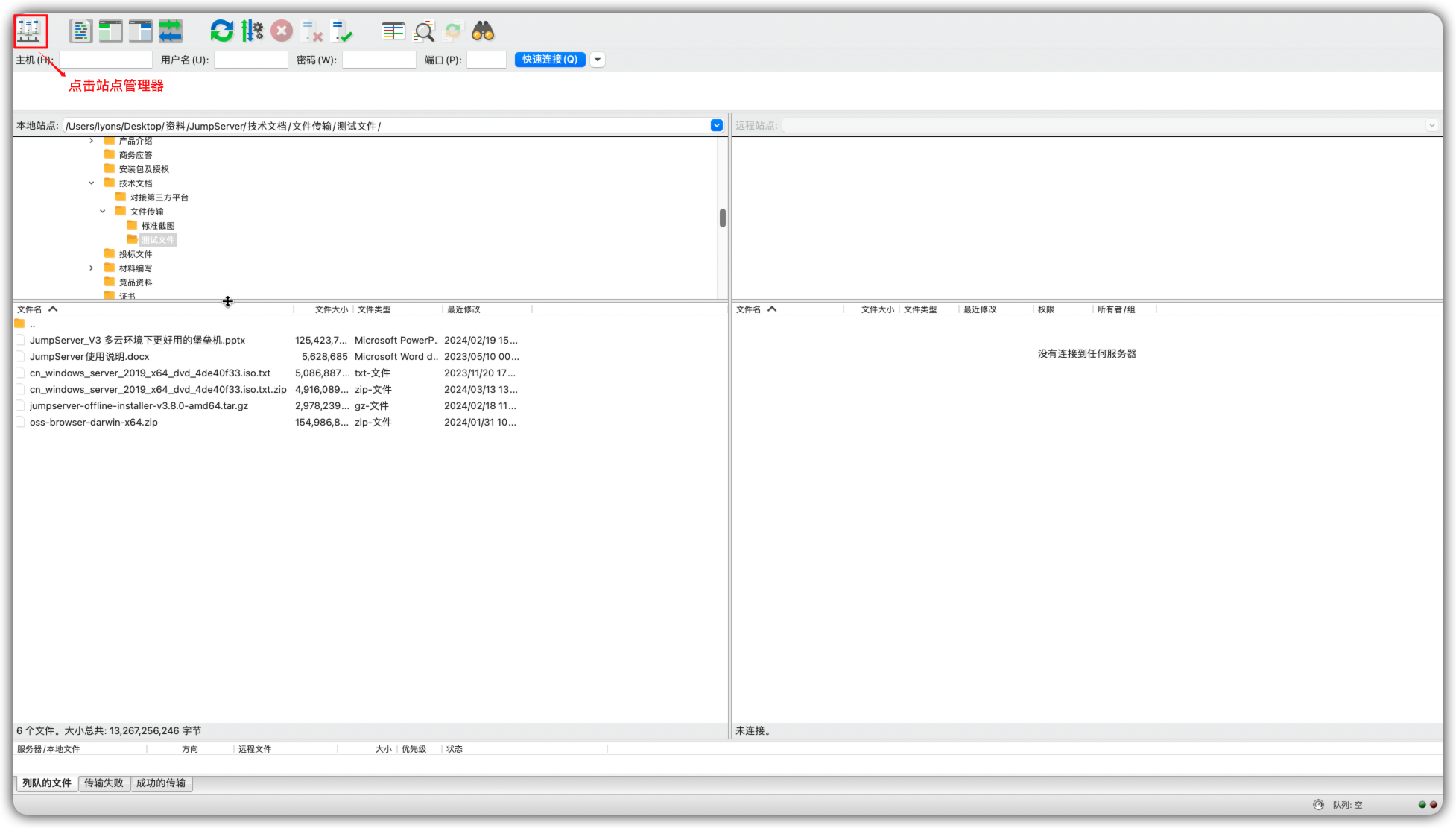Screen dimensions: 1456x828
Task: Toggle the message log display icon
Action: [80, 31]
